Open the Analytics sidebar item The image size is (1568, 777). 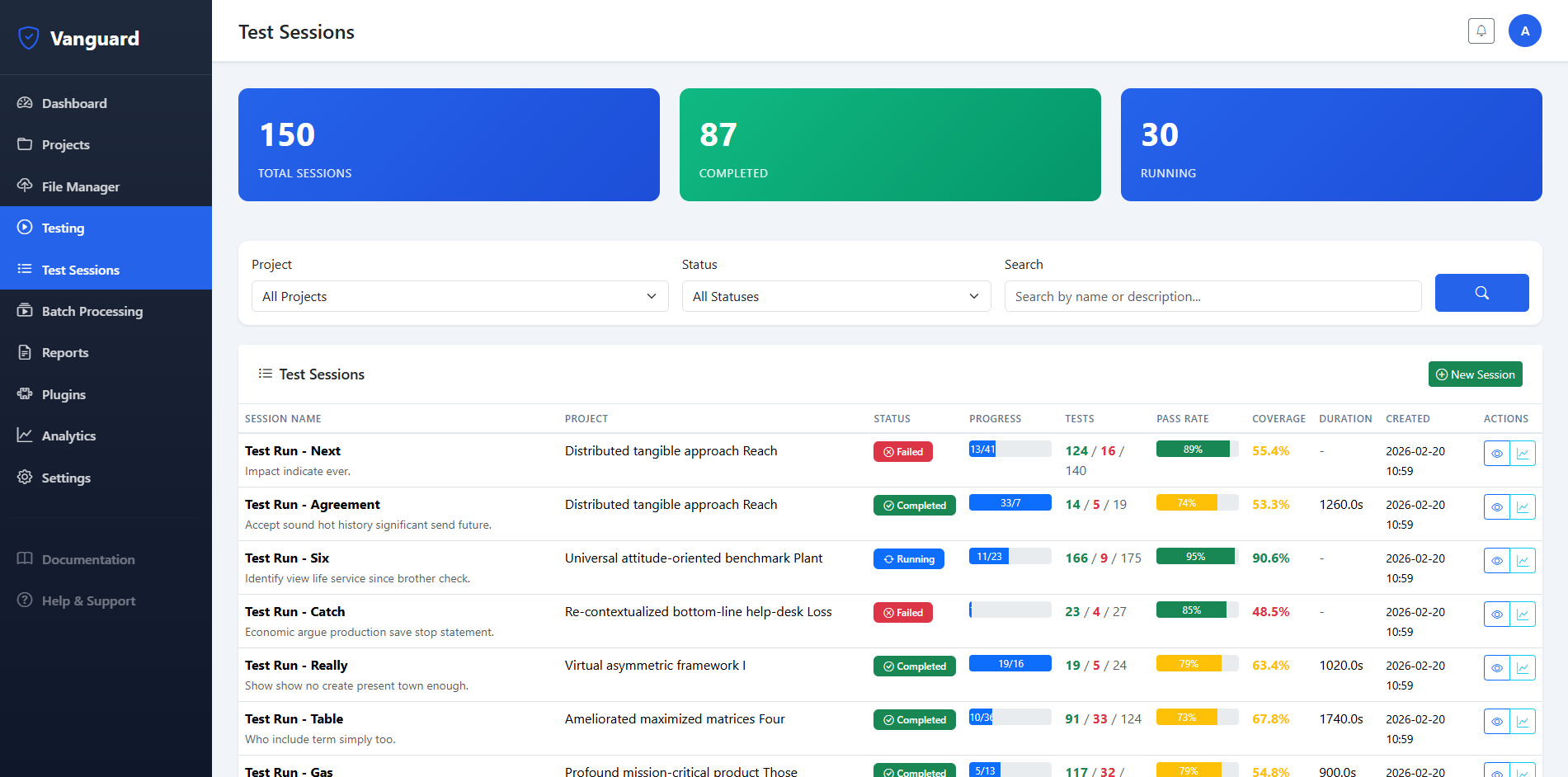68,436
